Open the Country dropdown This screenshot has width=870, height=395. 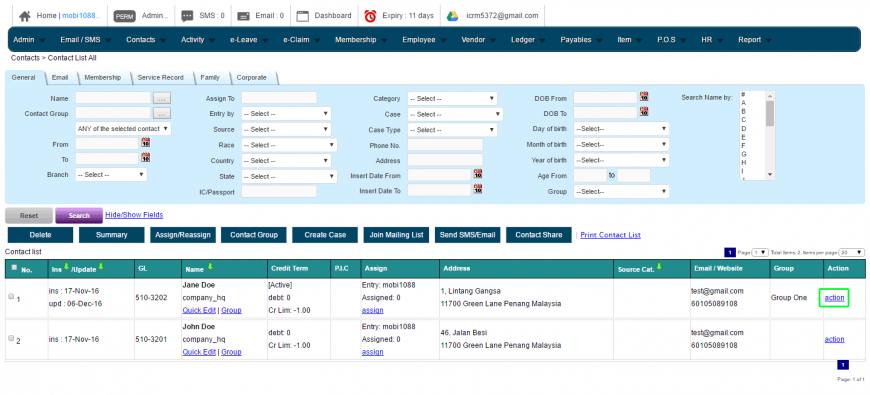pyautogui.click(x=286, y=161)
